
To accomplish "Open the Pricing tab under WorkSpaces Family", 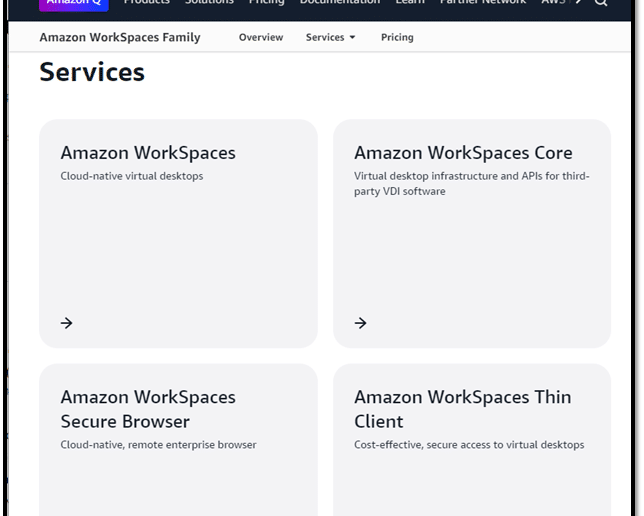I will (397, 37).
